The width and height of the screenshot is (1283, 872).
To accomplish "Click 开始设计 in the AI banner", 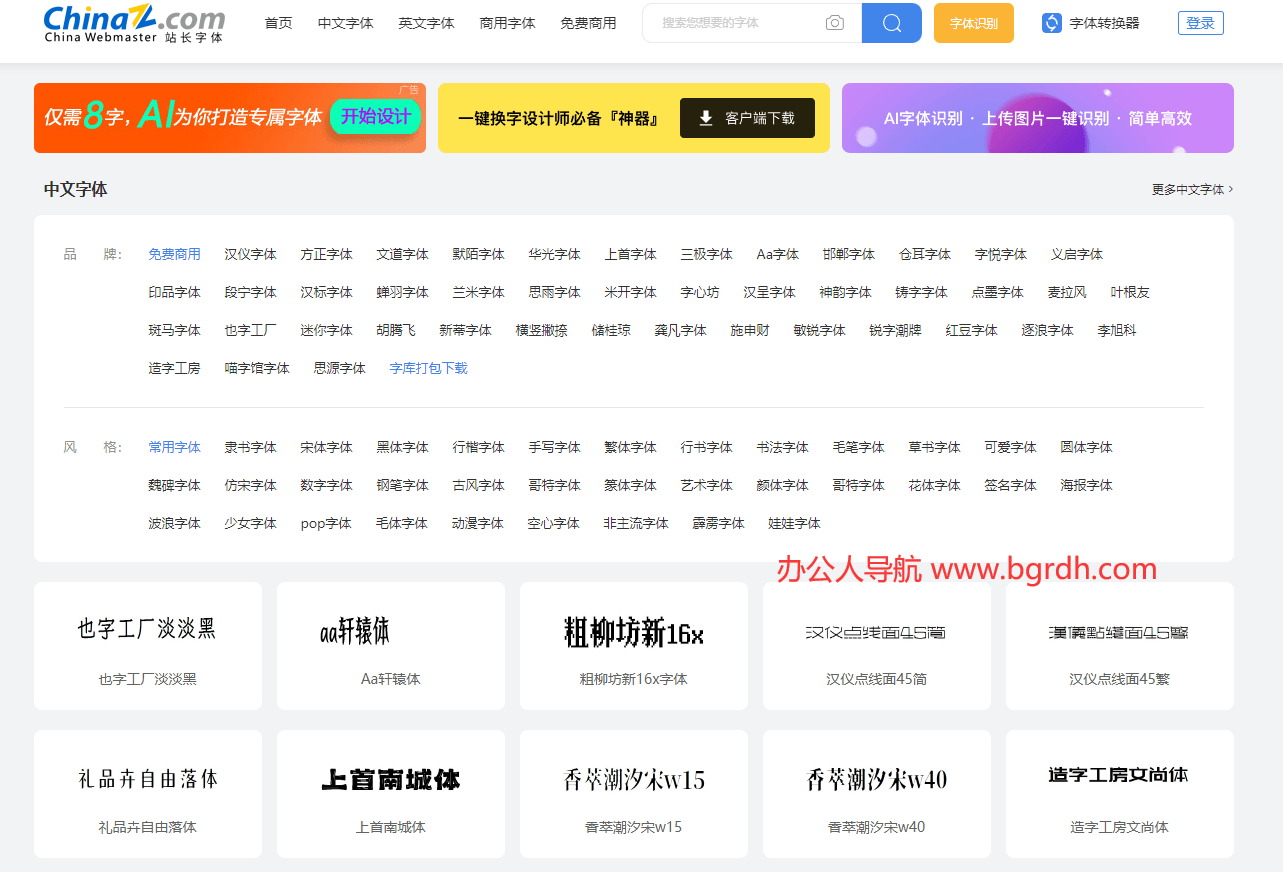I will (x=375, y=117).
